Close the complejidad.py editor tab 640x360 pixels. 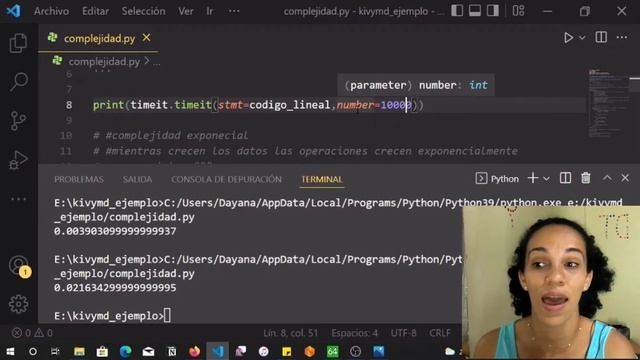[147, 38]
